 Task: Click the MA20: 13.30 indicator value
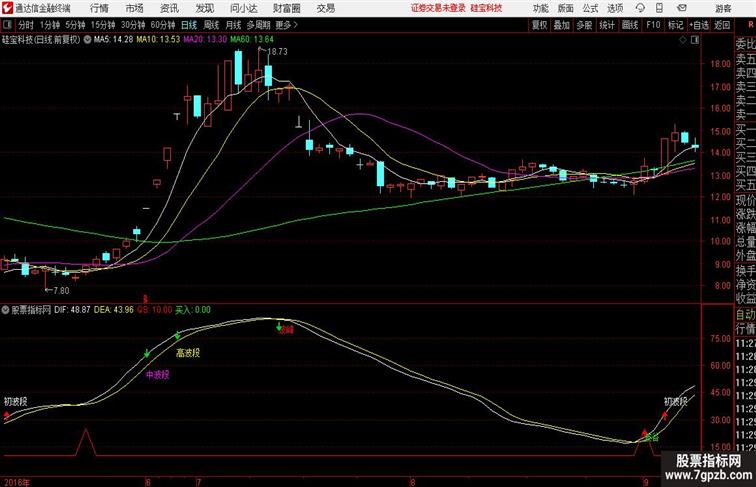205,40
